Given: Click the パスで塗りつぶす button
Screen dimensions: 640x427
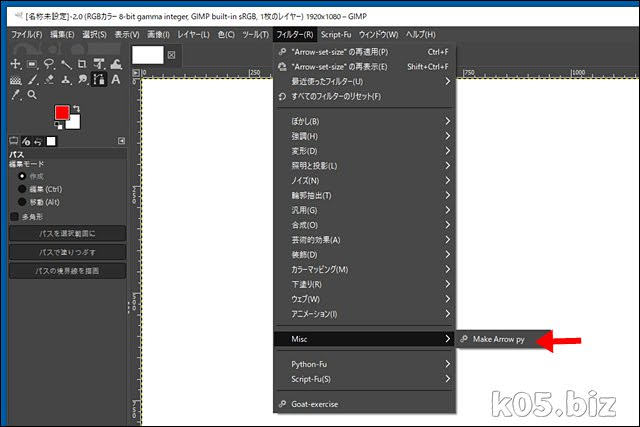Looking at the screenshot, I should tap(67, 252).
